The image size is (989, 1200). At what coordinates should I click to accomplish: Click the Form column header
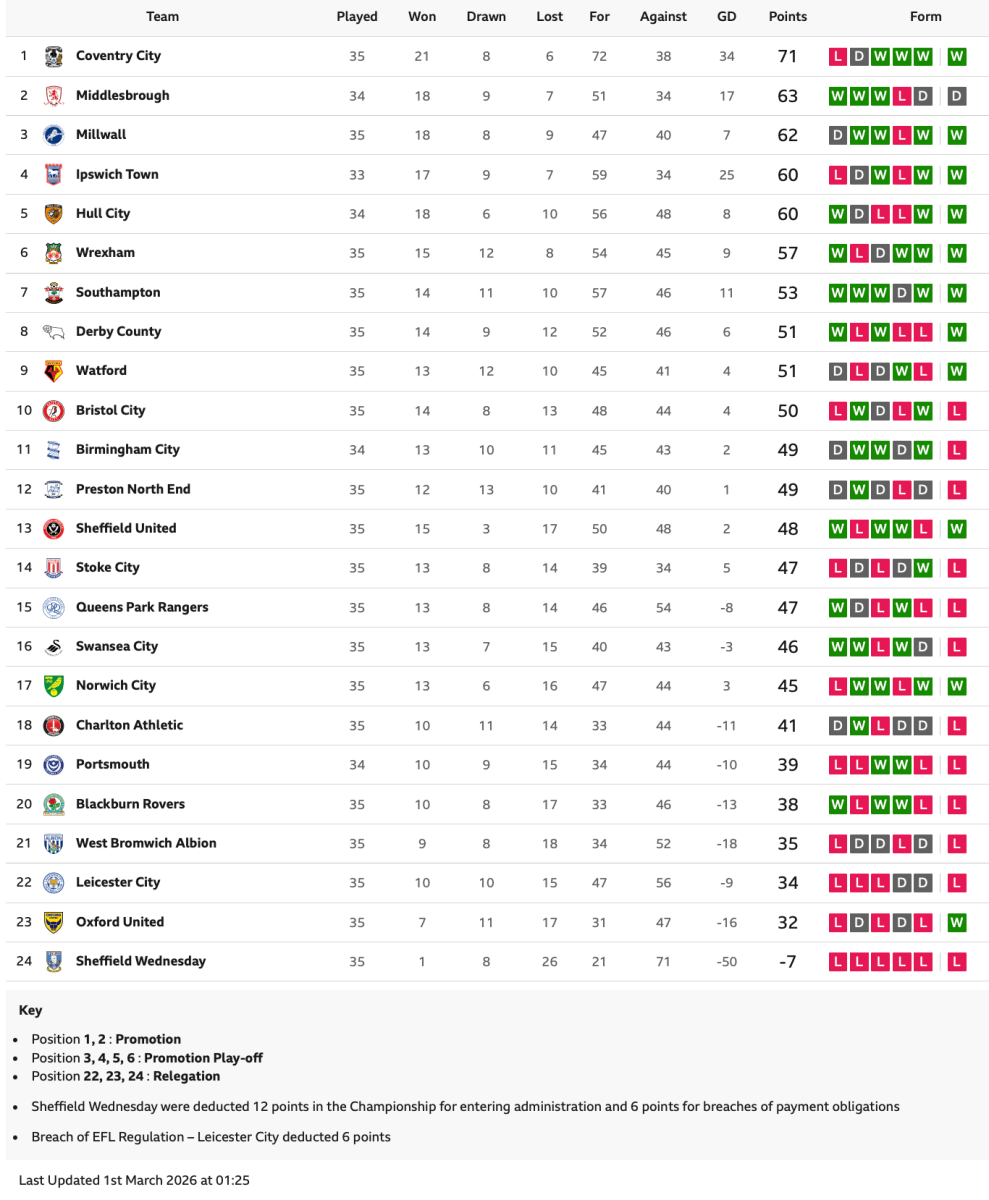pos(925,17)
